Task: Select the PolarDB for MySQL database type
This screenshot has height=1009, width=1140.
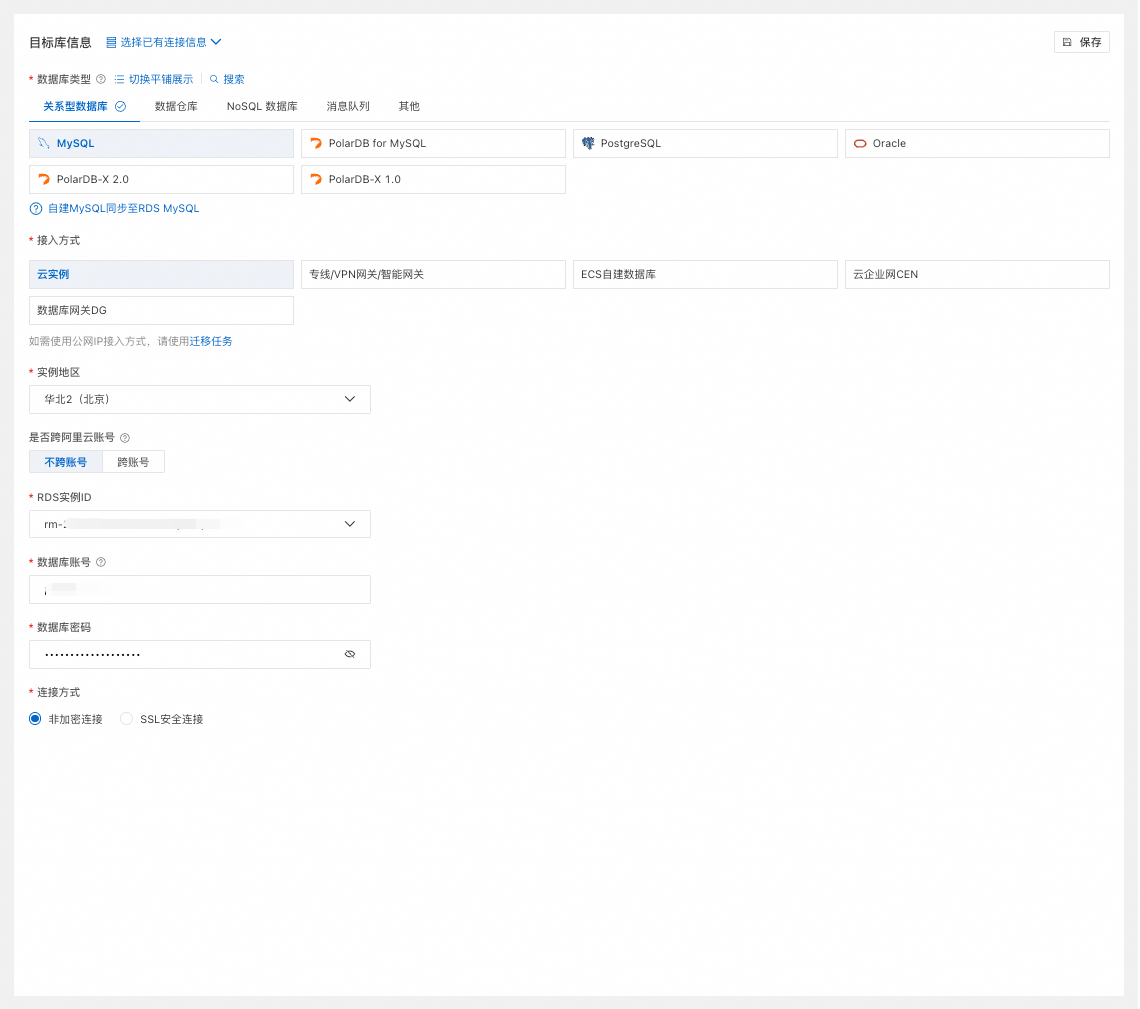Action: [x=433, y=143]
